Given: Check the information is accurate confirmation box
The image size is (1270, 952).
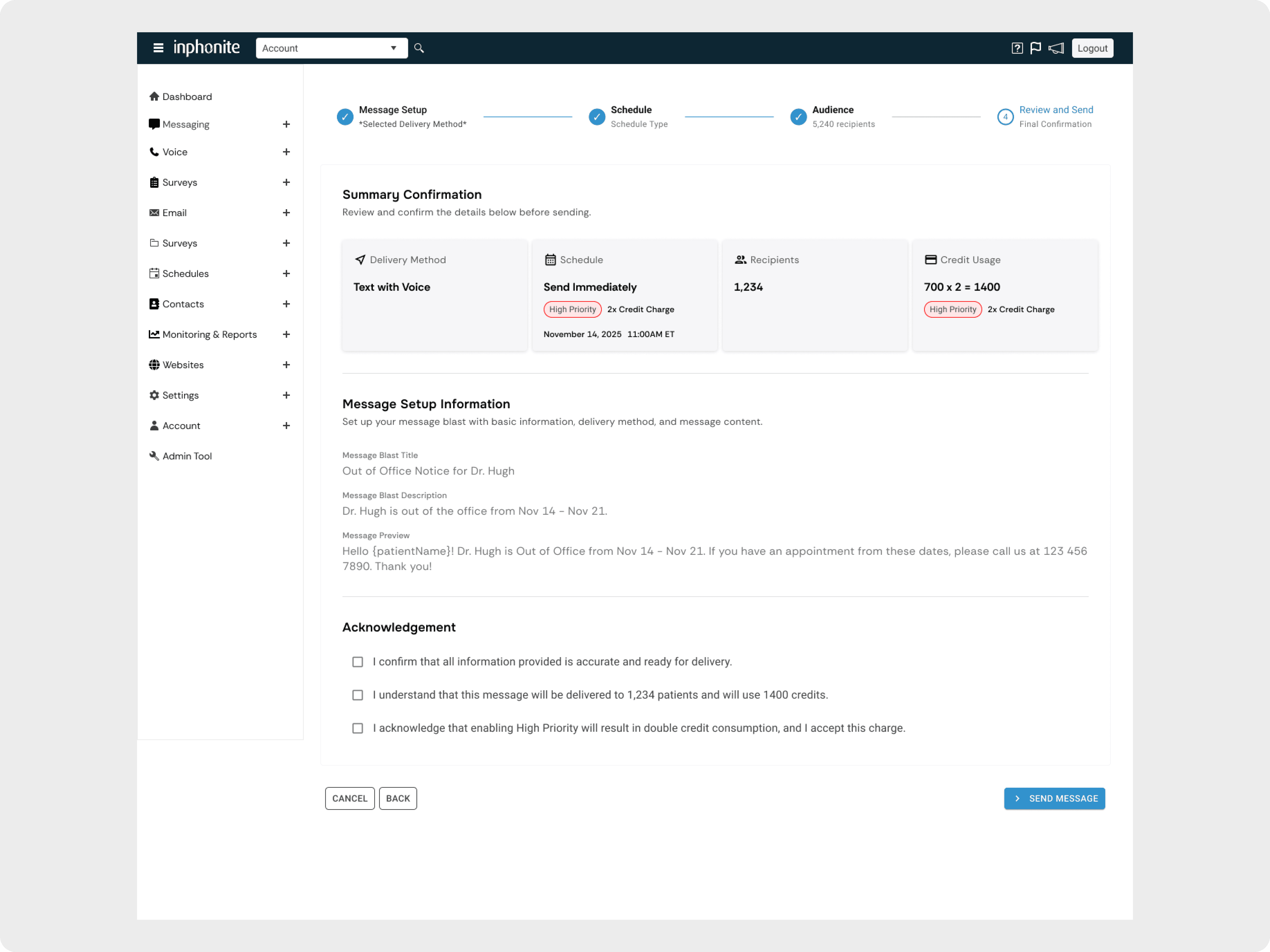Looking at the screenshot, I should pos(358,662).
